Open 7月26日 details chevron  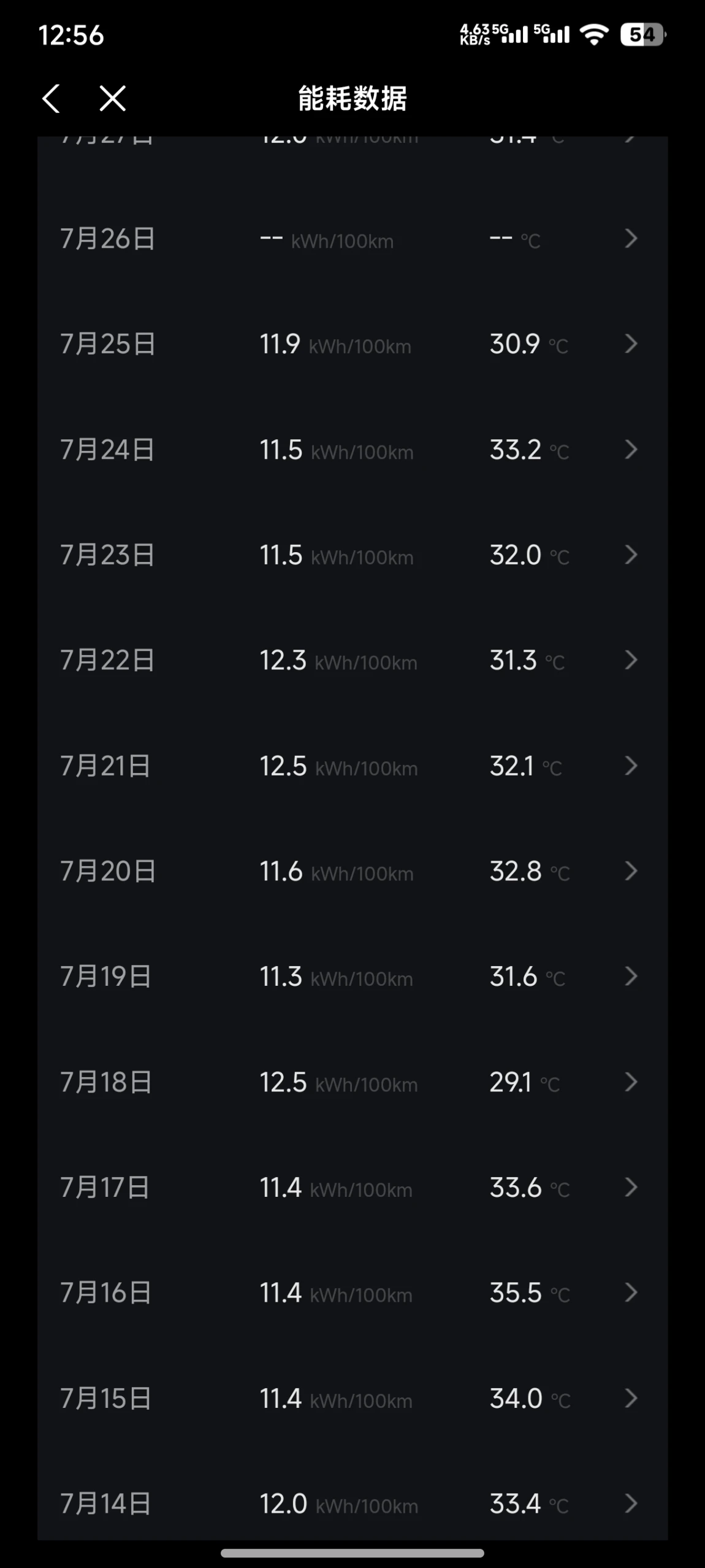tap(631, 239)
